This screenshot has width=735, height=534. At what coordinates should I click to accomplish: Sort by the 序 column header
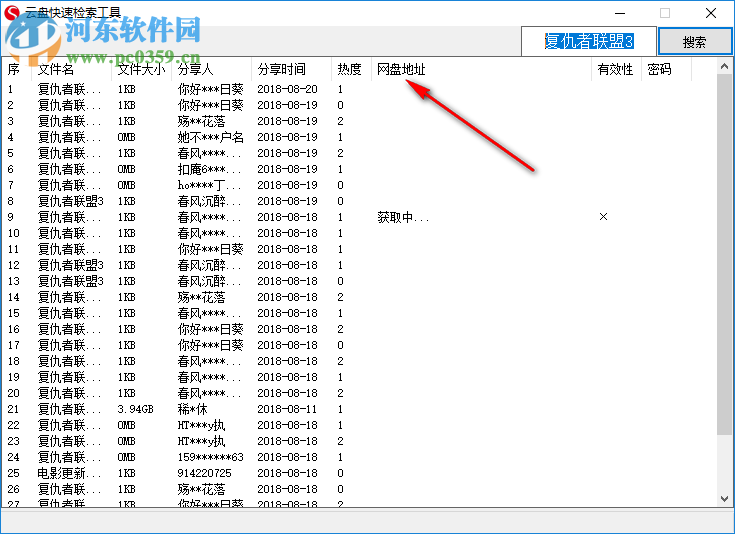click(x=17, y=69)
